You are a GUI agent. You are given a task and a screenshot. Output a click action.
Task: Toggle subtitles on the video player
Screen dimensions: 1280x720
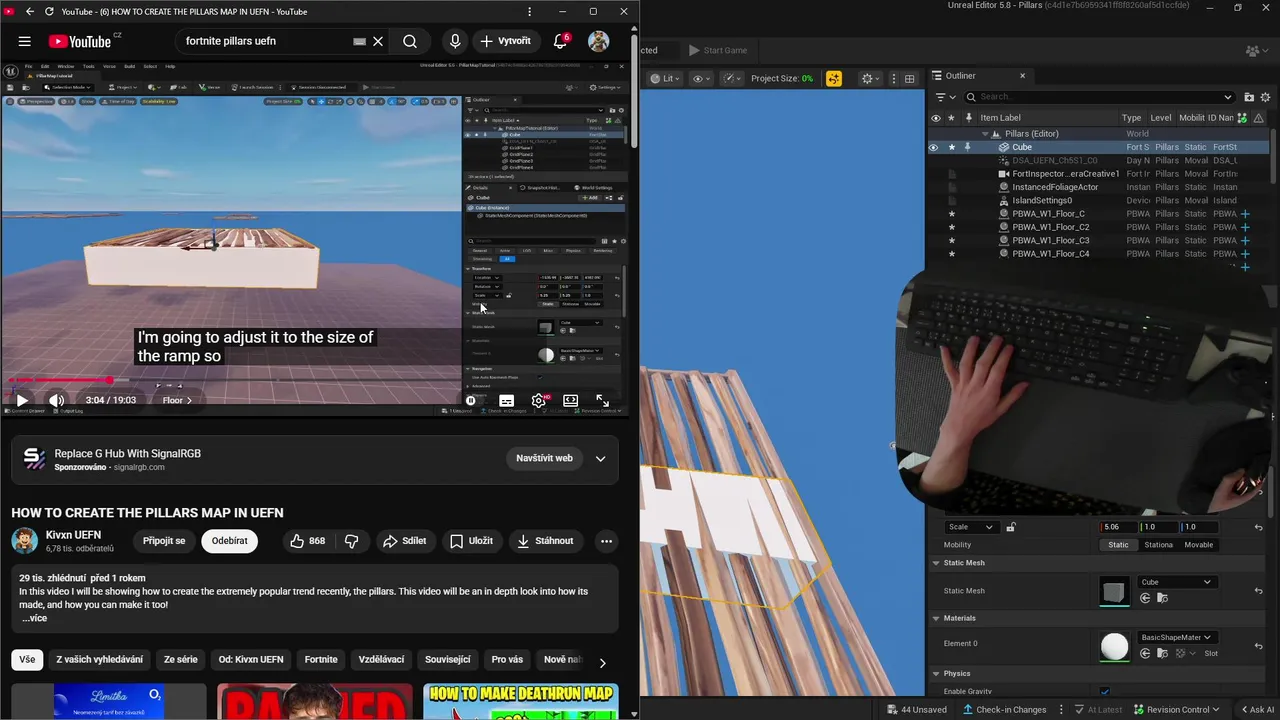tap(507, 400)
